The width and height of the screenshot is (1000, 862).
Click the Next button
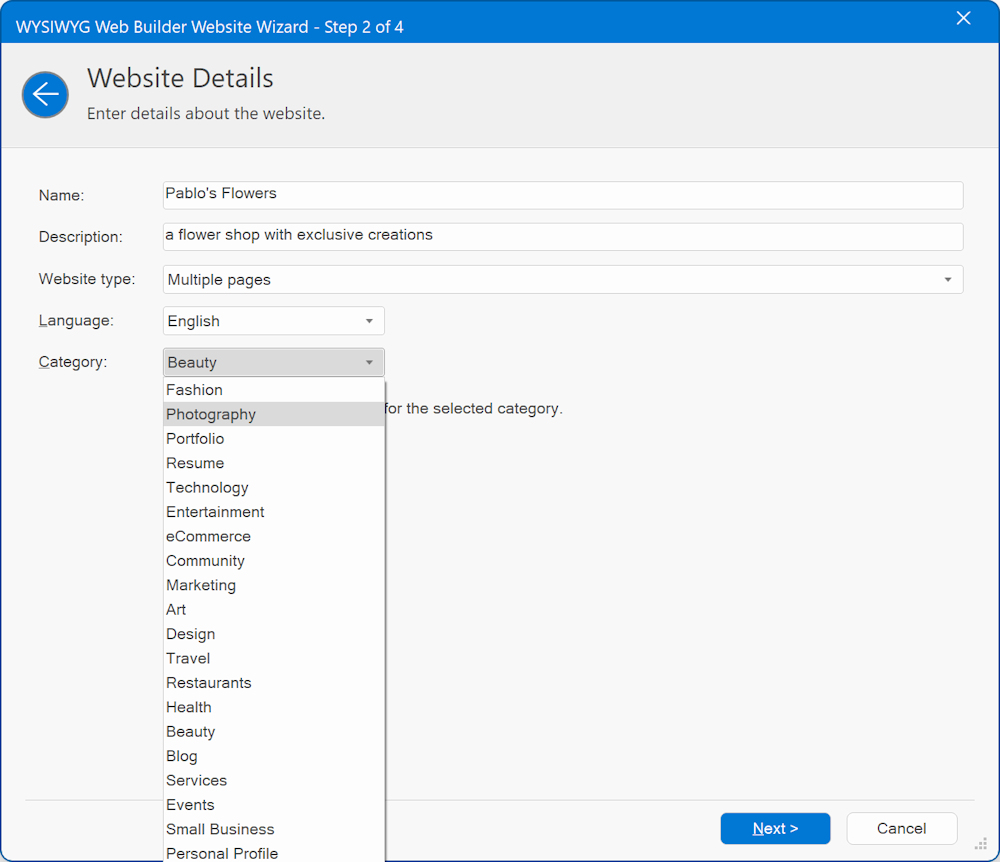[775, 828]
